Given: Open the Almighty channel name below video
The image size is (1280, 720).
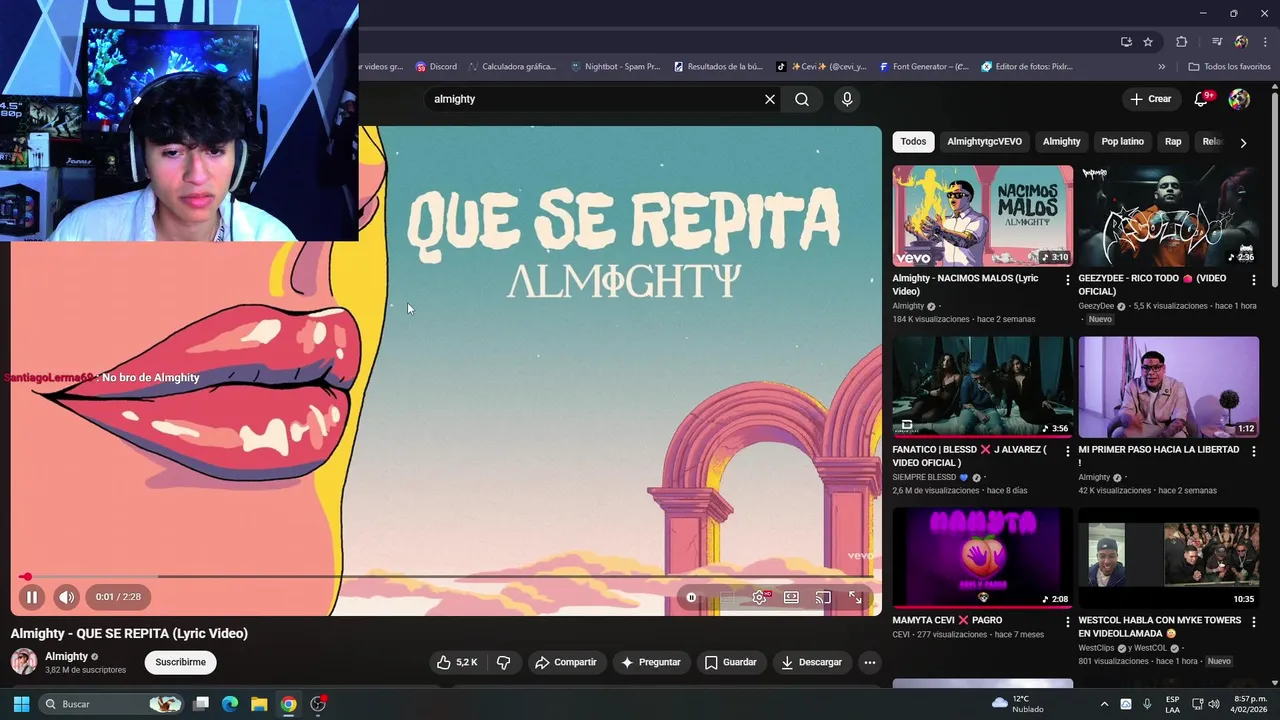Looking at the screenshot, I should coord(66,656).
